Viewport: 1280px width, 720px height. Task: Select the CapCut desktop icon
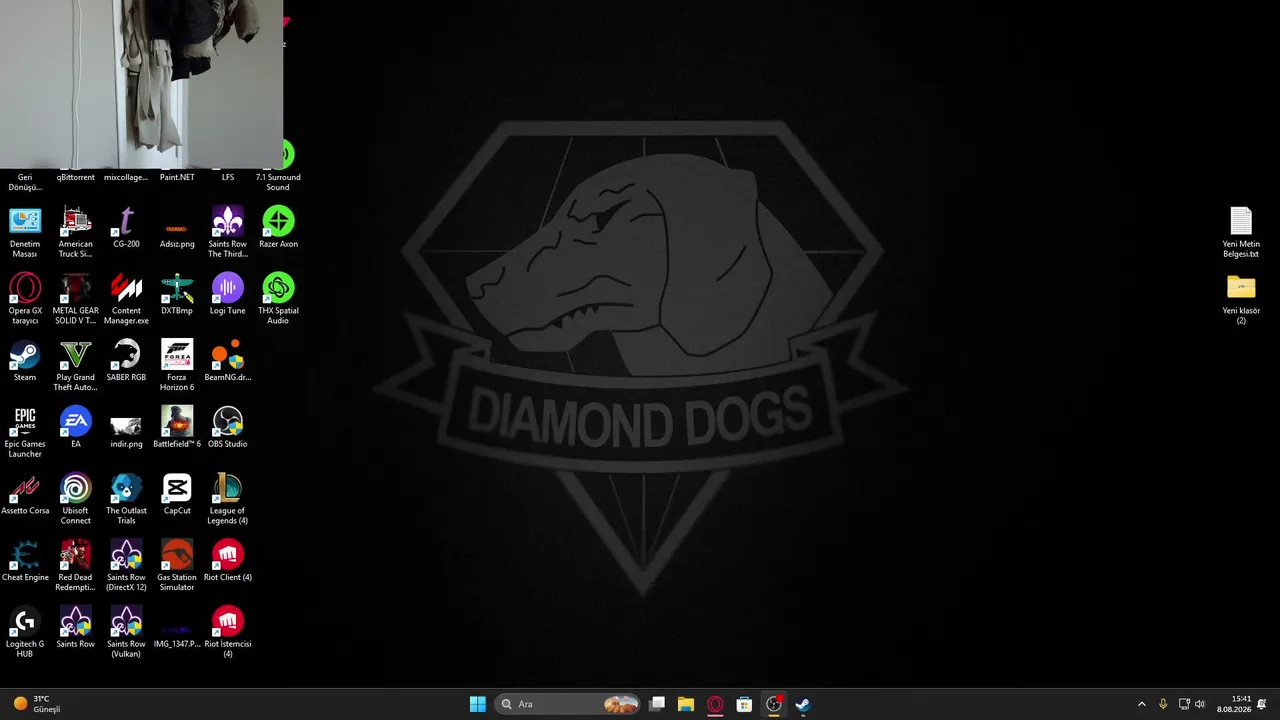pyautogui.click(x=177, y=494)
